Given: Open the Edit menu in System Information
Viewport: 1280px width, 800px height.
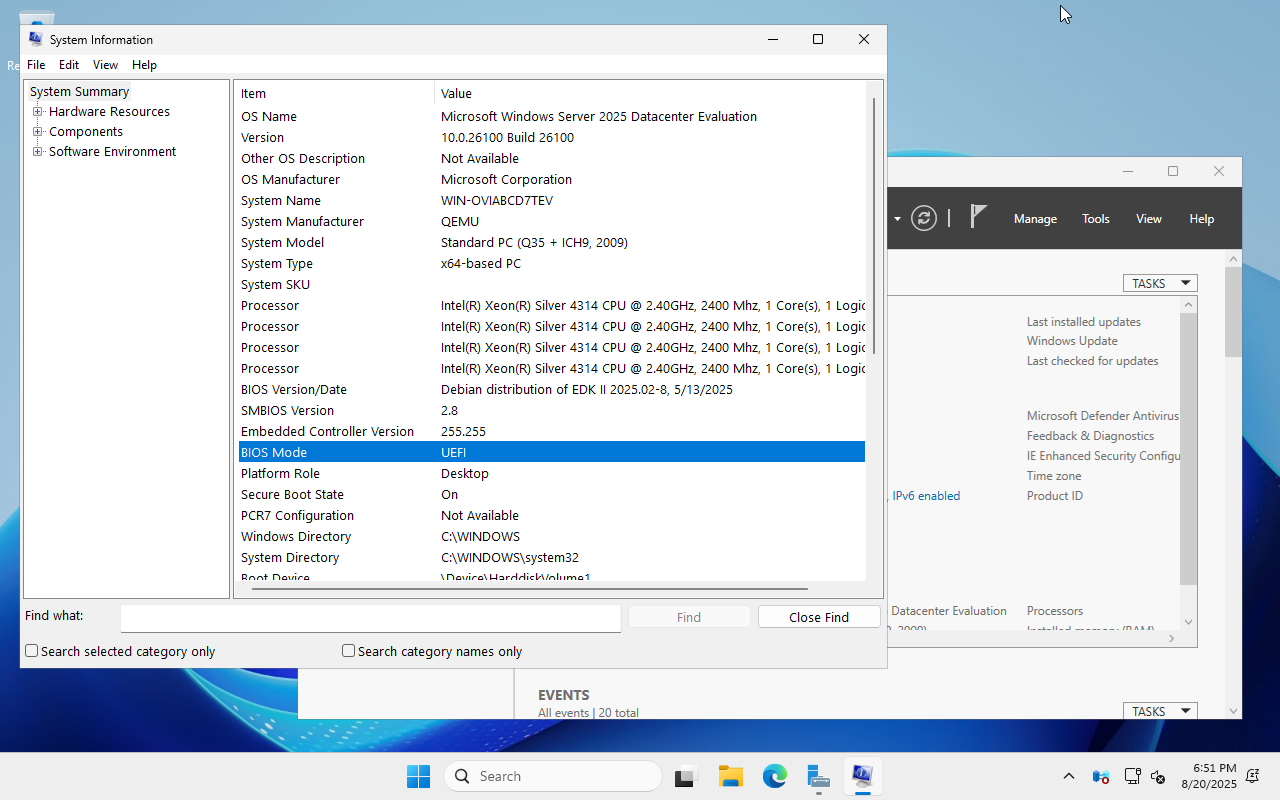Looking at the screenshot, I should click(68, 64).
